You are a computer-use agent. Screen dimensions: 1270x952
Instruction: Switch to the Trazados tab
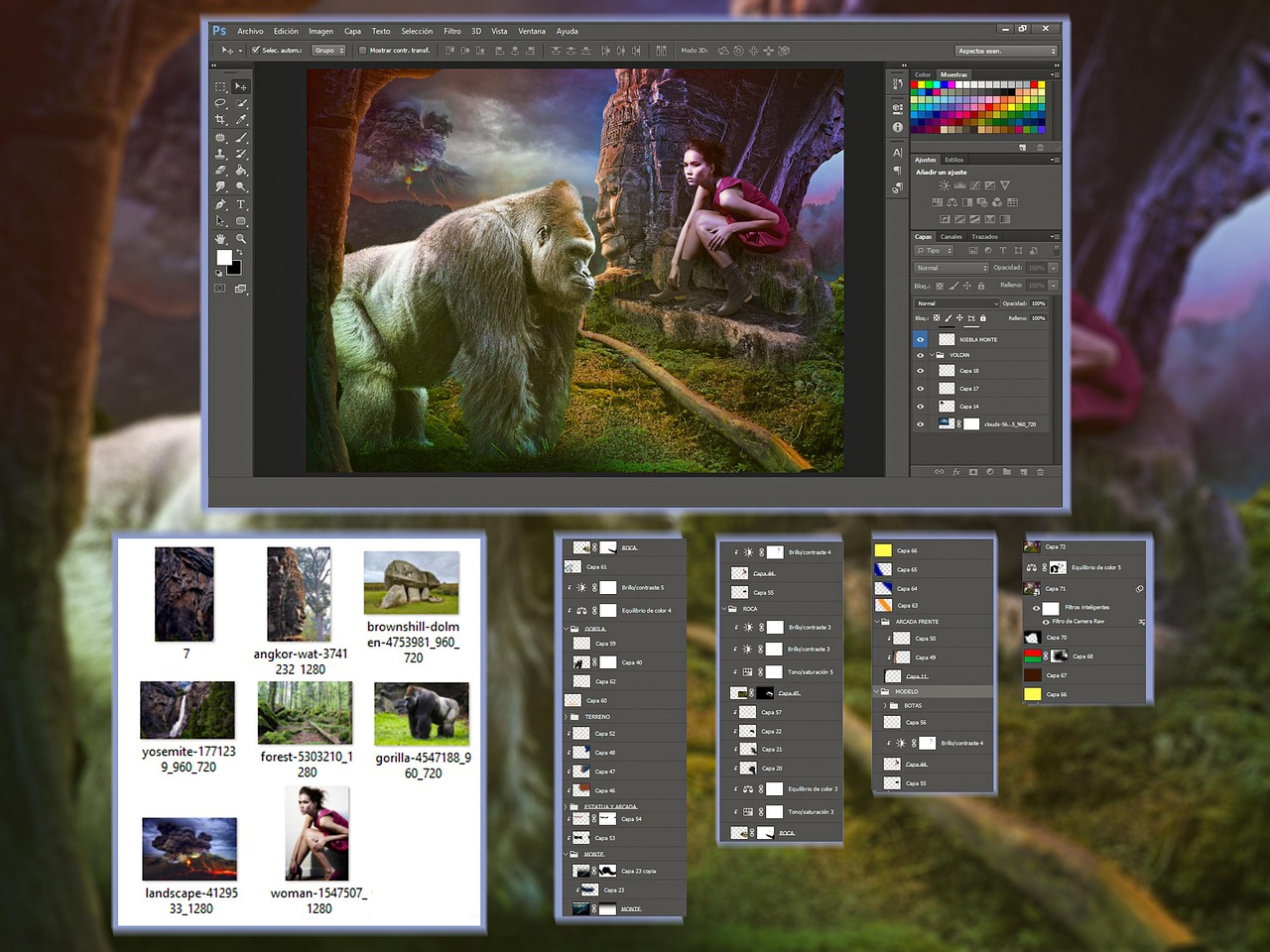[x=985, y=237]
